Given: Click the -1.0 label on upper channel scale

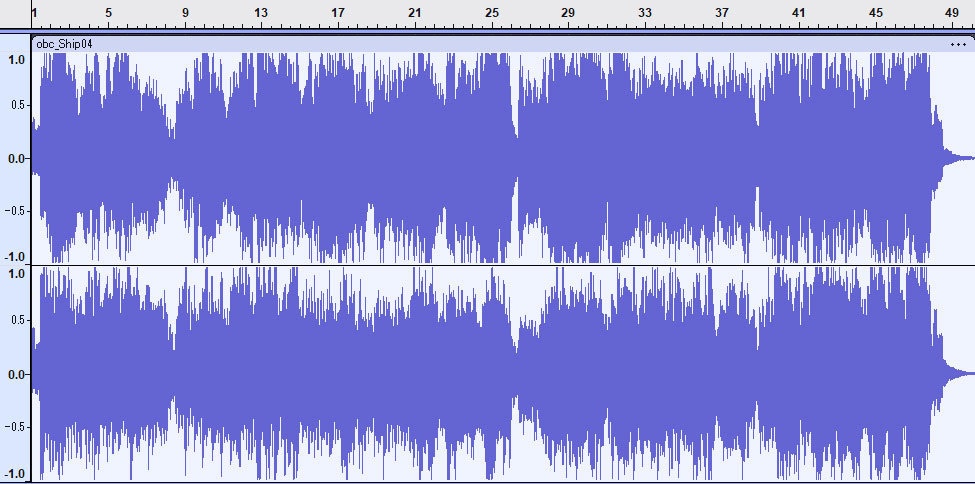Looking at the screenshot, I should (x=14, y=257).
